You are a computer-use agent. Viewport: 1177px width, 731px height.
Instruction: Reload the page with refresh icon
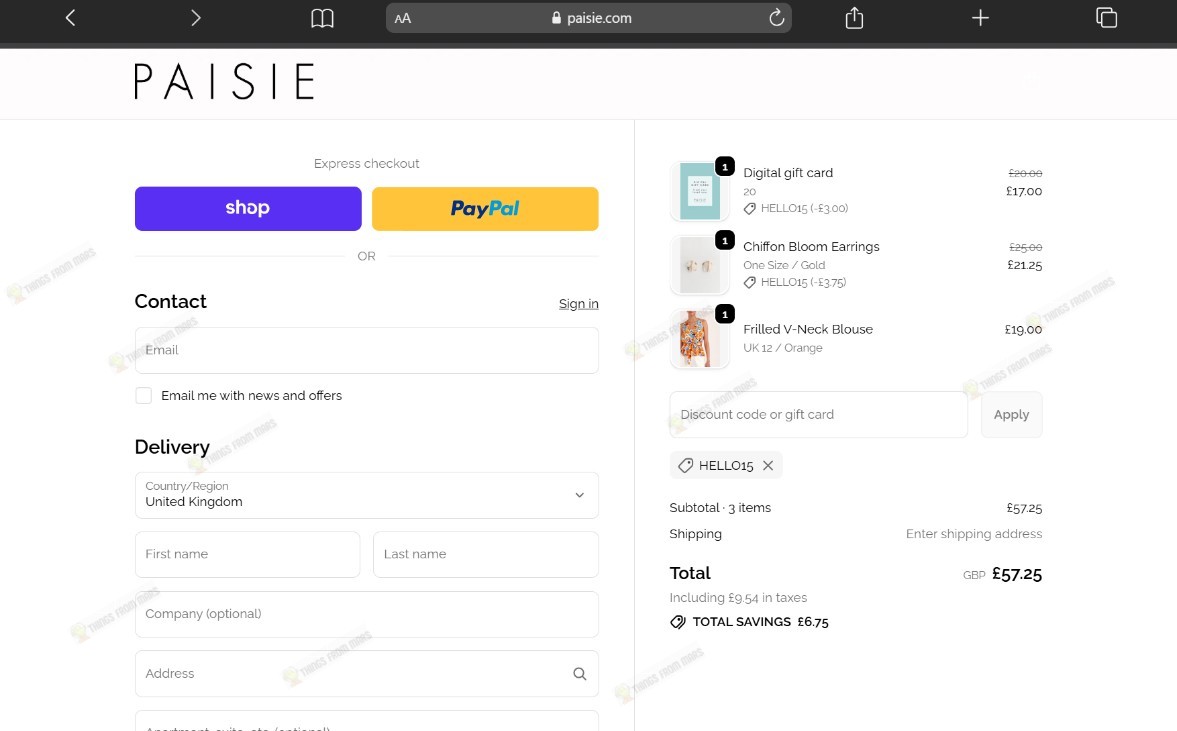(x=776, y=17)
